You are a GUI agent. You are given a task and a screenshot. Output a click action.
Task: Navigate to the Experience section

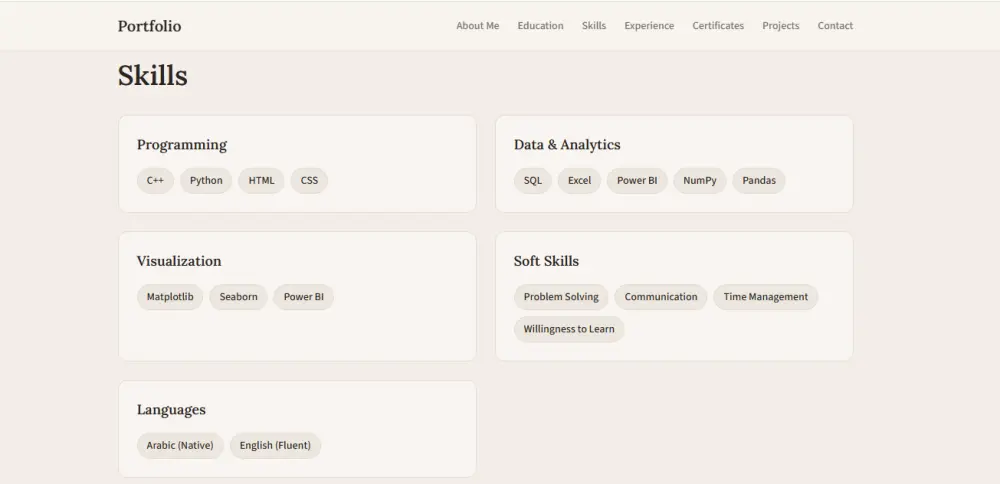(x=649, y=26)
